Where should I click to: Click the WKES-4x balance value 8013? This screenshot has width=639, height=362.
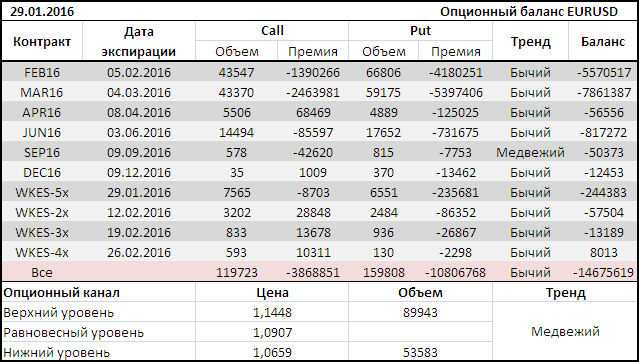coord(603,252)
